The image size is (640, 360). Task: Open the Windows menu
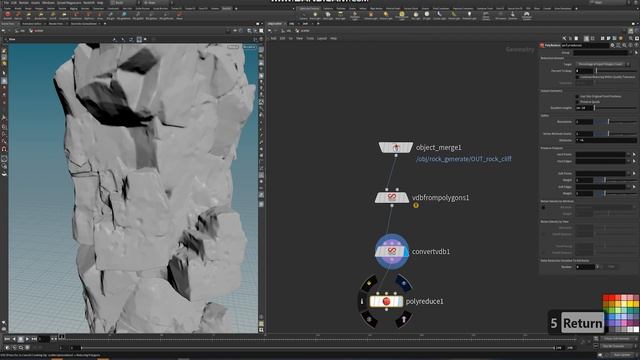pyautogui.click(x=48, y=2)
